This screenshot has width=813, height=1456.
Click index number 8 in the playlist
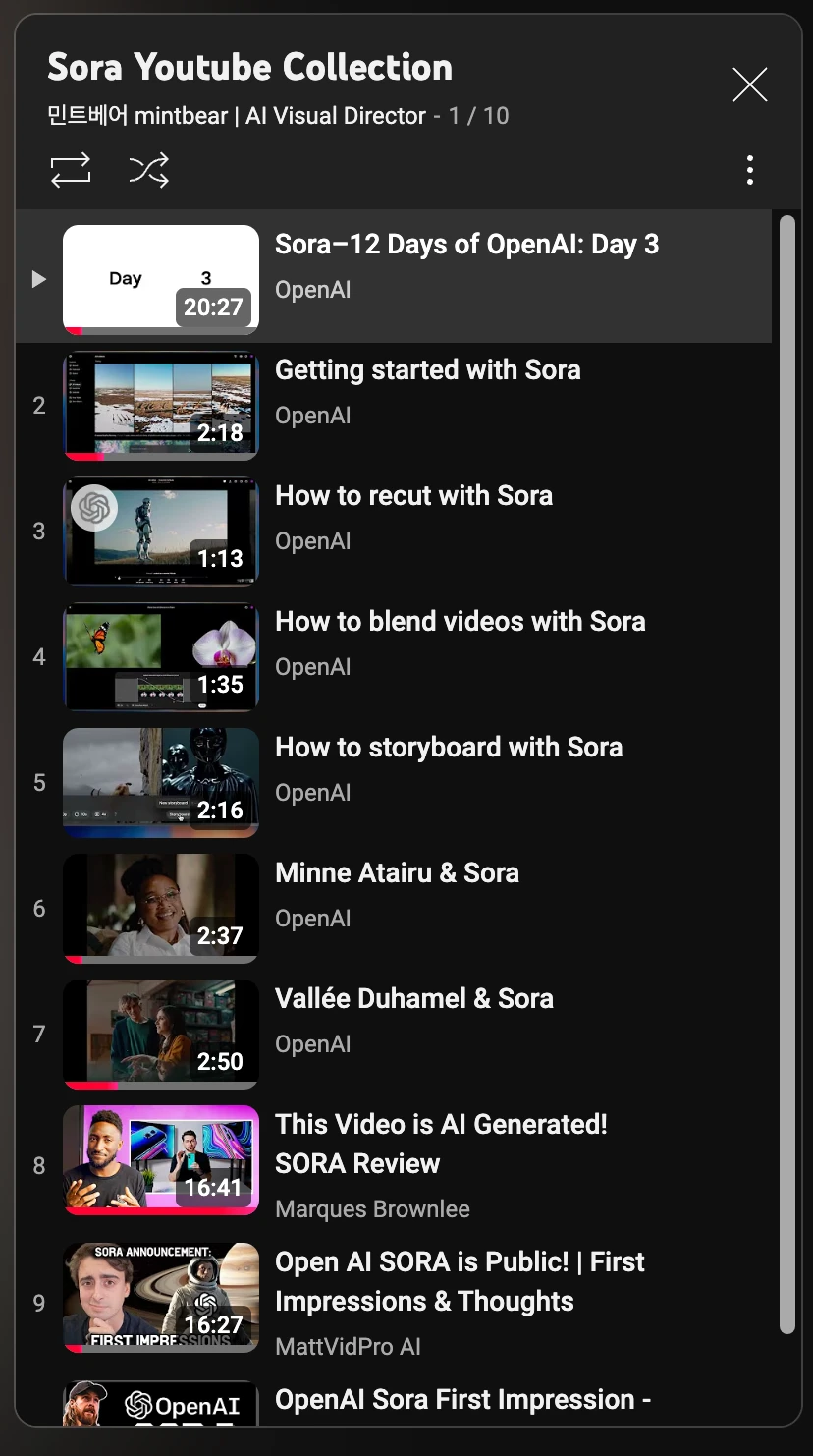click(x=39, y=1166)
